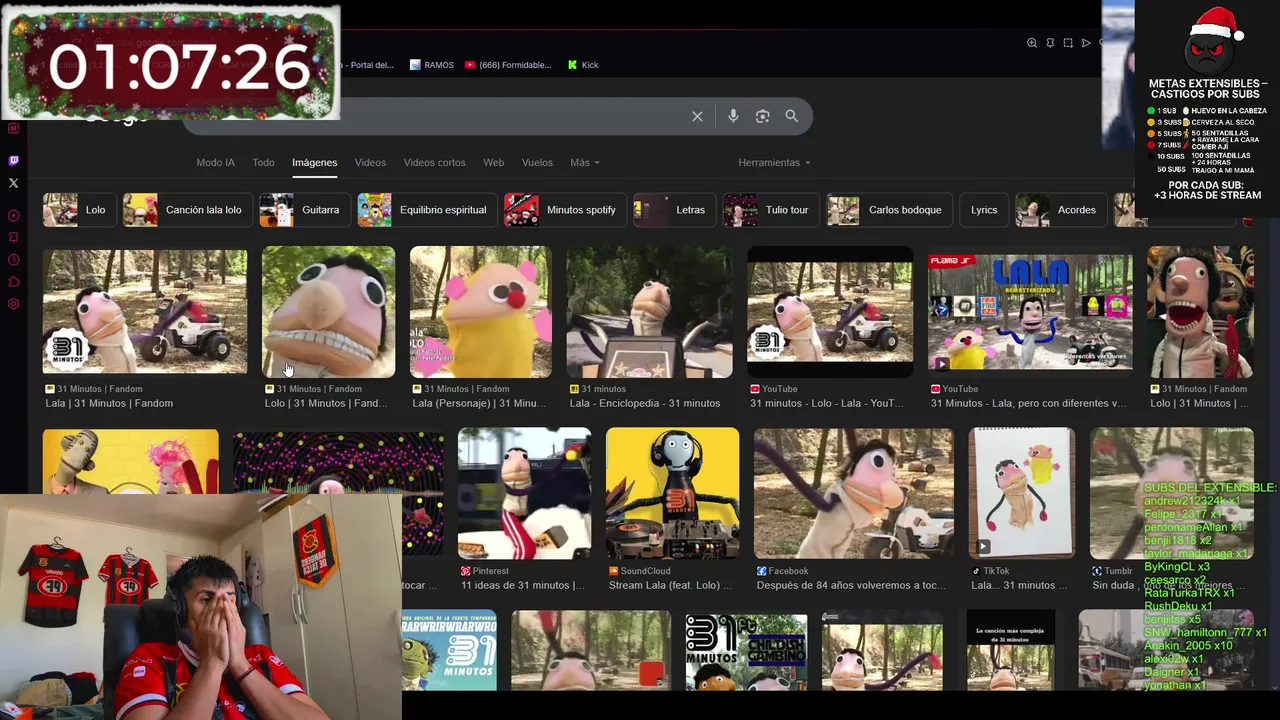Viewport: 1280px width, 720px height.
Task: Filter by Tulio tour chip
Action: (x=771, y=210)
